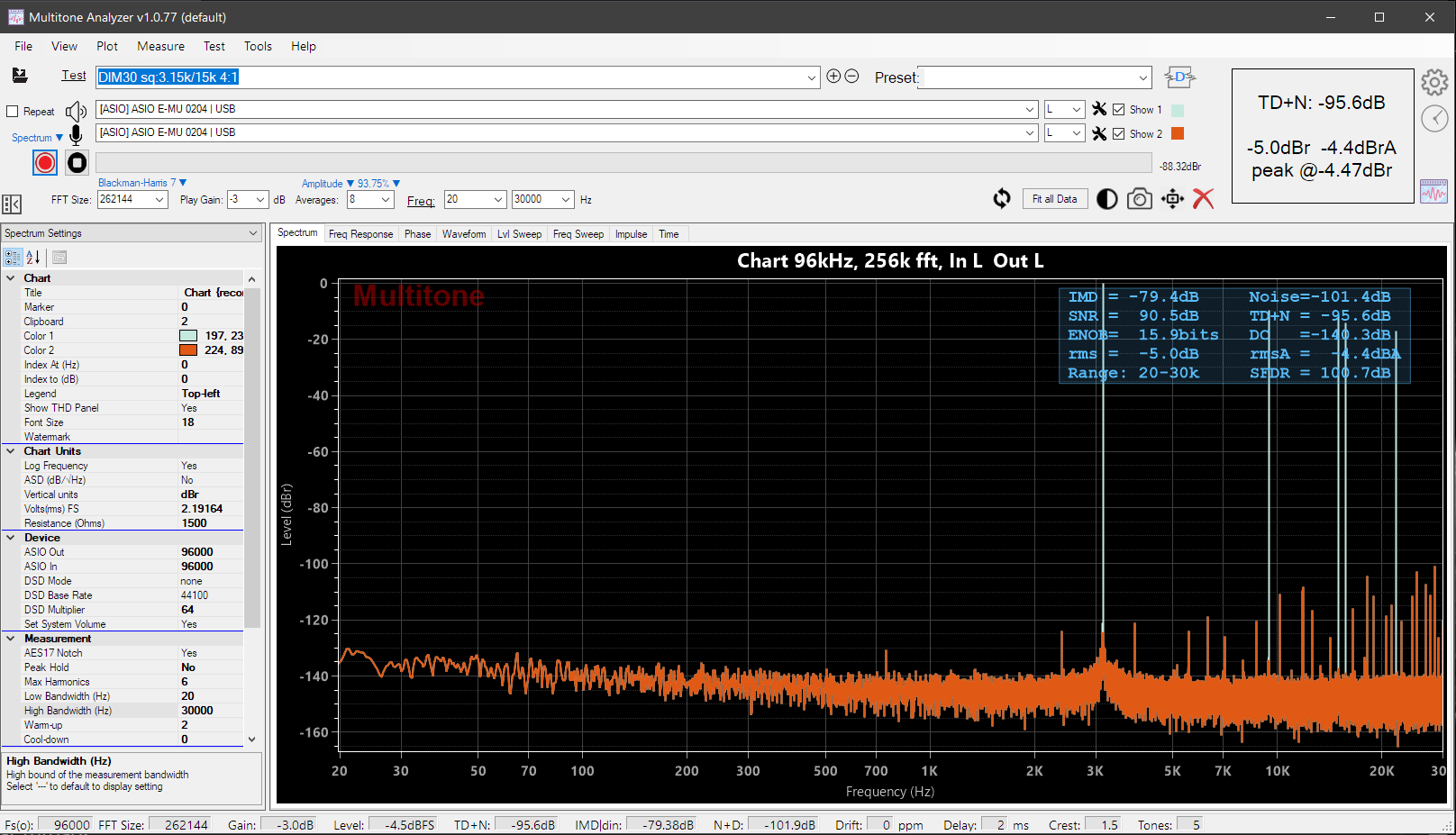Click the Fit all Data button
Image resolution: width=1456 pixels, height=835 pixels.
point(1054,199)
